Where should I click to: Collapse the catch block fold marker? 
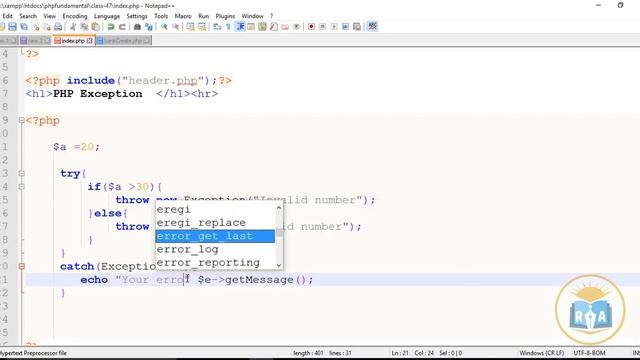[x=22, y=267]
